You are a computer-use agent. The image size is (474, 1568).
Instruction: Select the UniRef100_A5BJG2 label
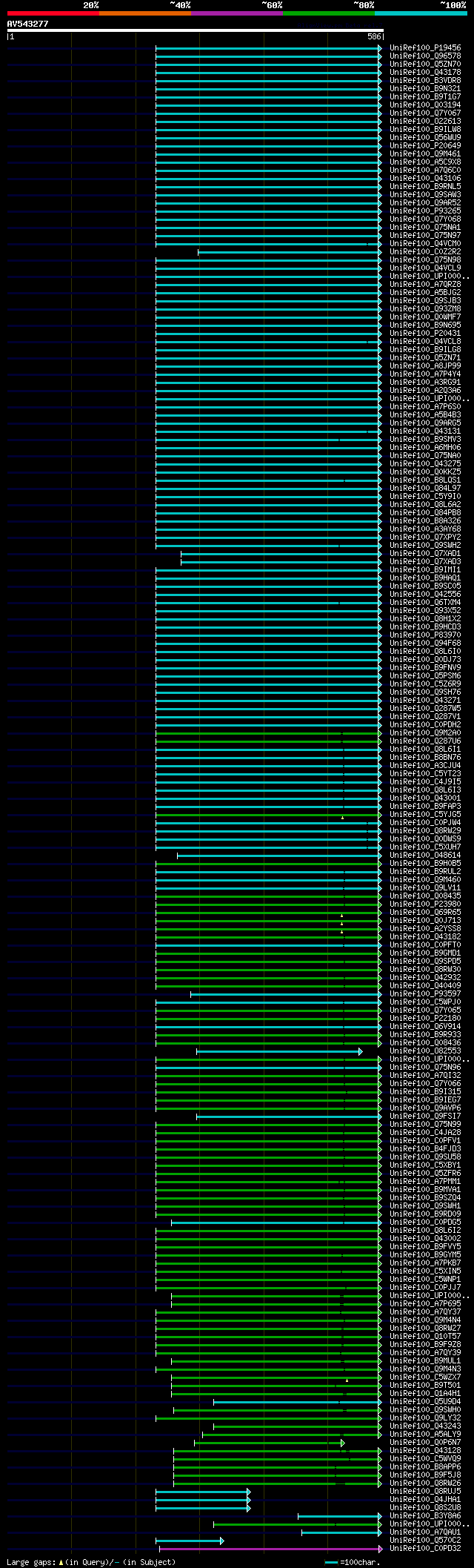425,292
